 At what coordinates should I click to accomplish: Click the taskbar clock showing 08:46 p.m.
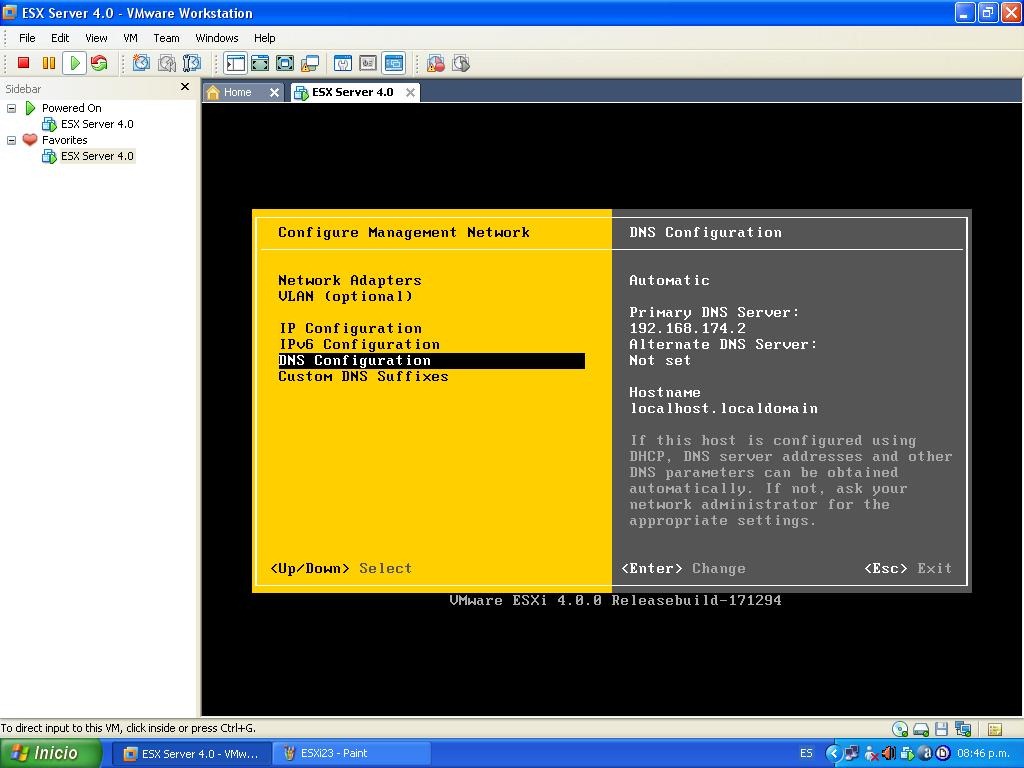click(x=983, y=754)
